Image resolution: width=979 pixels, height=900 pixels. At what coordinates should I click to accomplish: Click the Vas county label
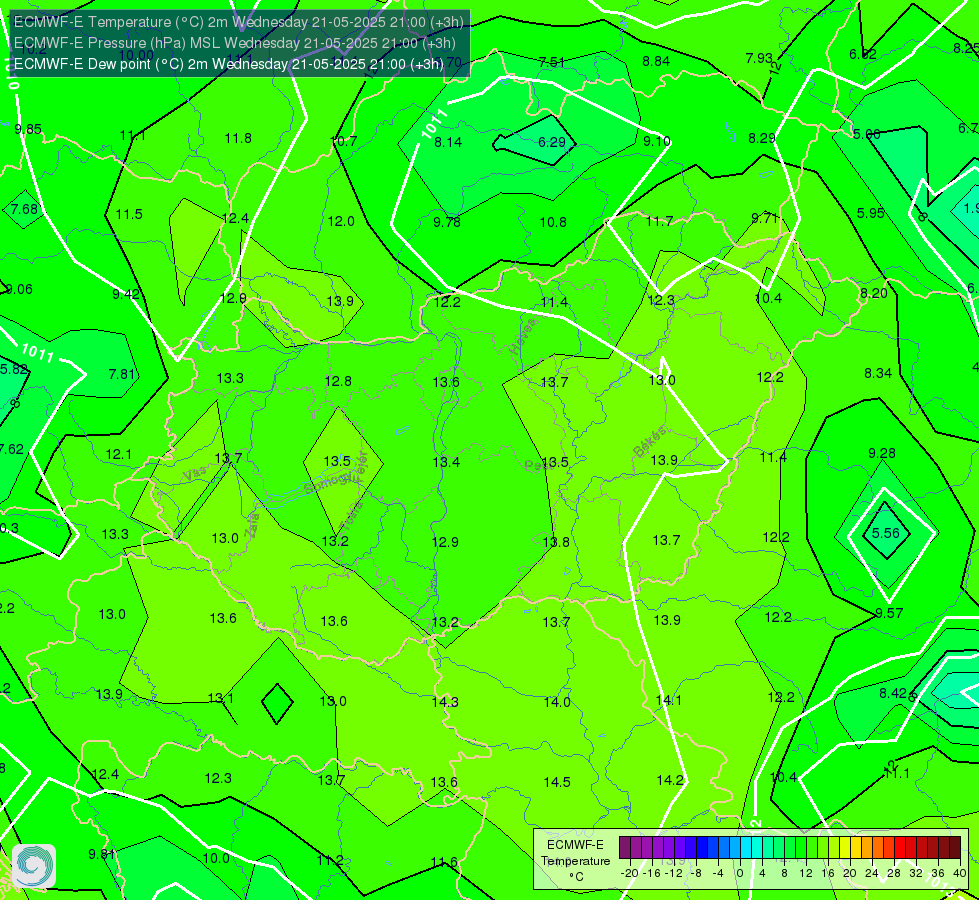194,475
